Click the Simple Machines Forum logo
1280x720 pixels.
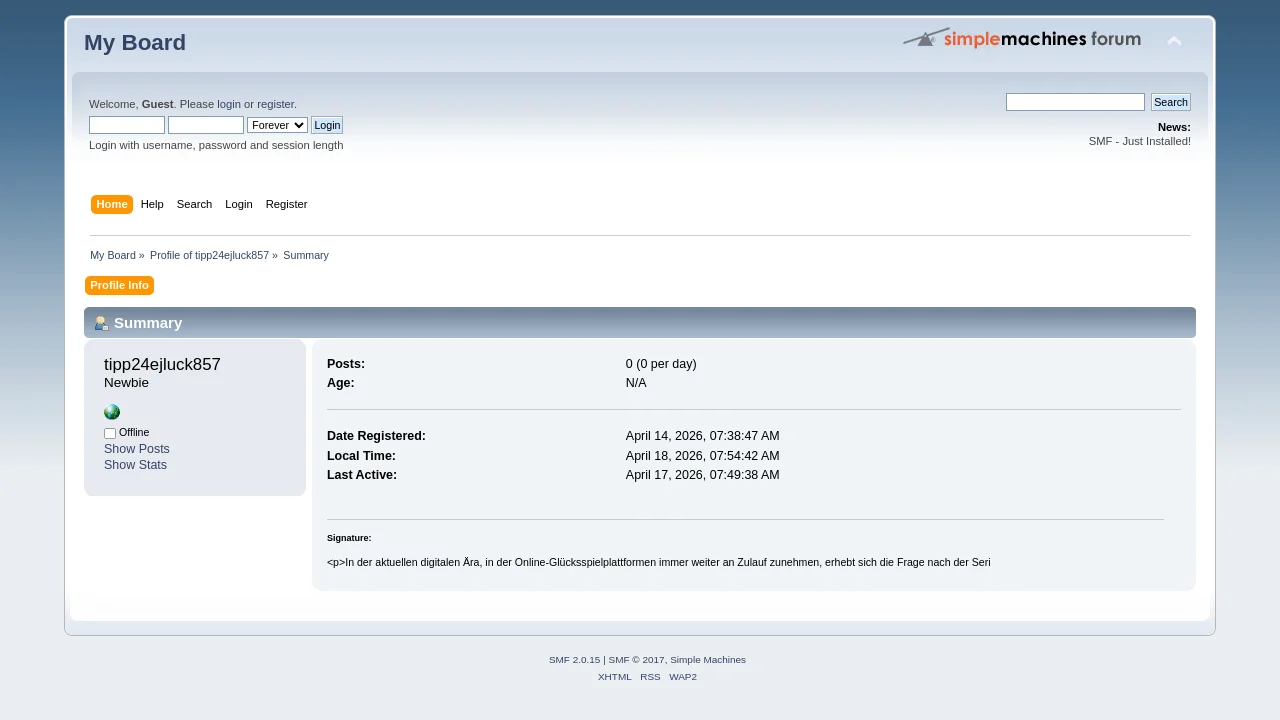(1022, 39)
